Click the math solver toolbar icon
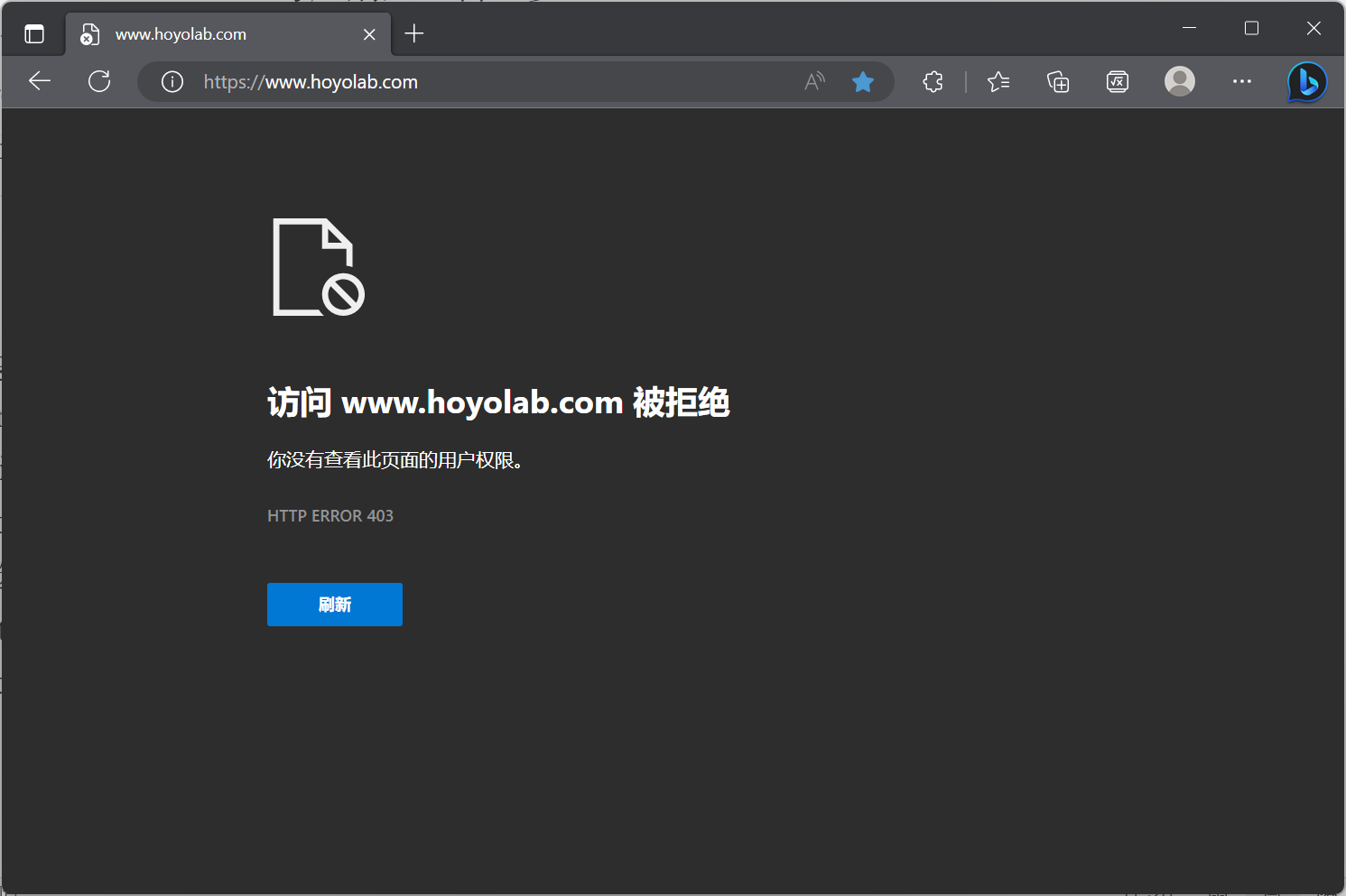The image size is (1346, 896). (1118, 82)
